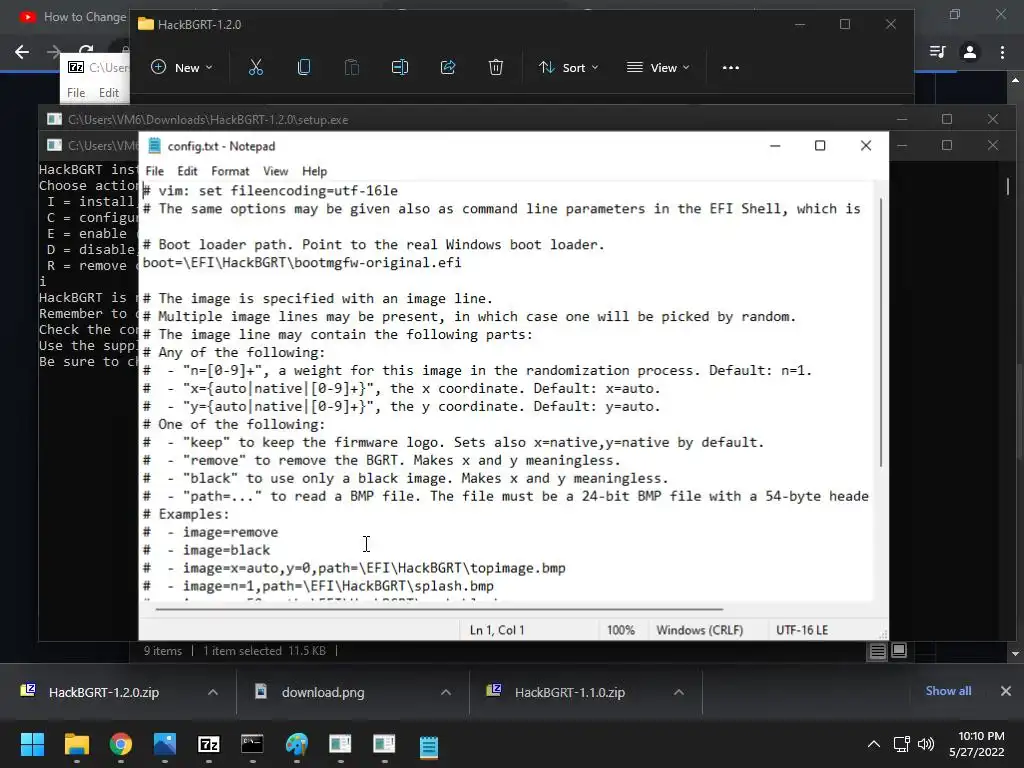Click the boot=\EFI\HackBGRT line in Notepad
The image size is (1024, 768).
tap(302, 263)
